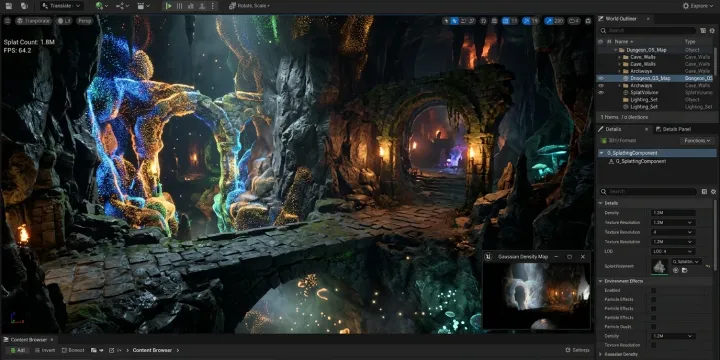
Task: Click the browse-to-asset icon under SplatAsset
Action: click(685, 270)
